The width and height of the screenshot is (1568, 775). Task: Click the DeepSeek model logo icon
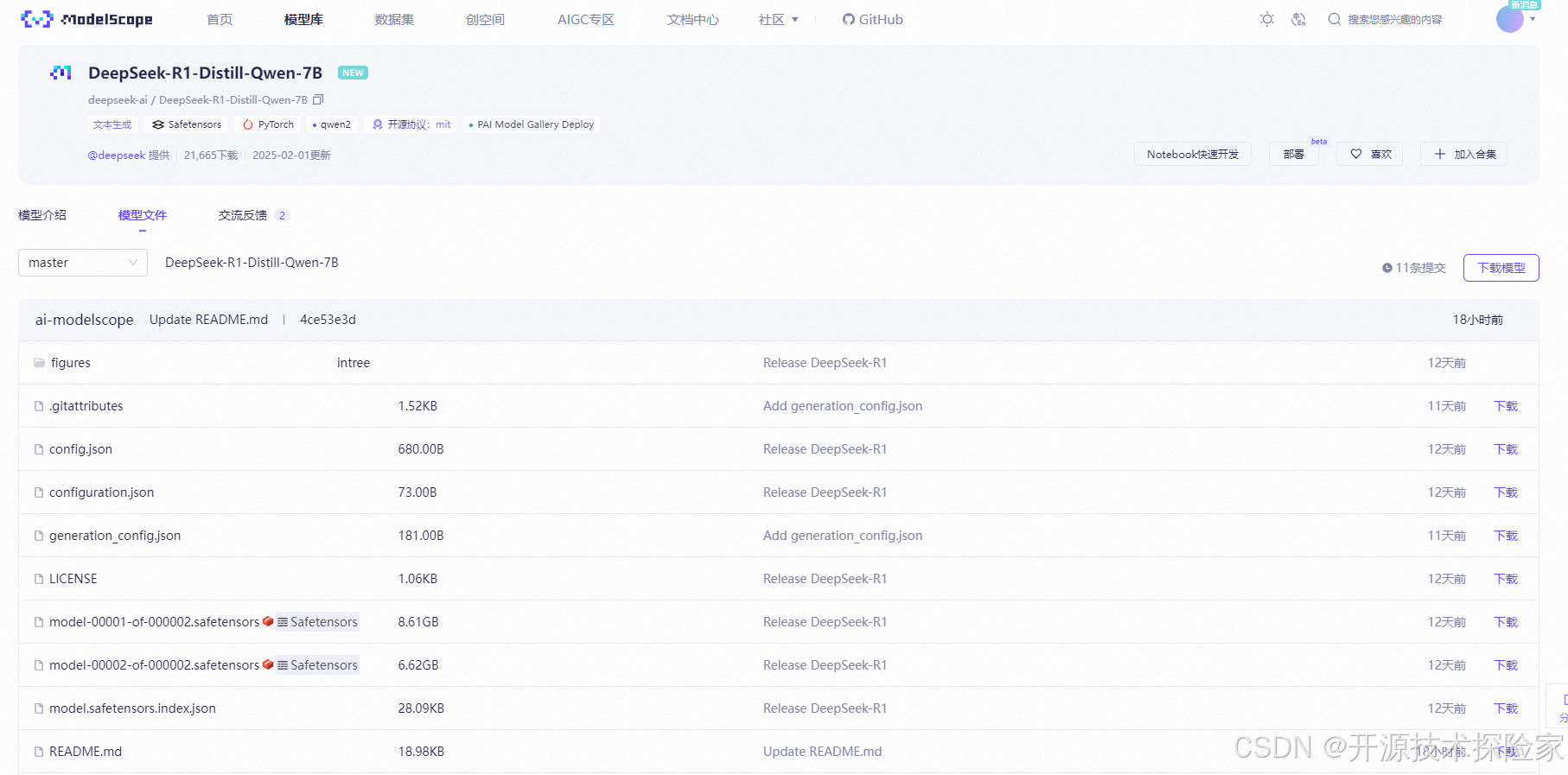61,73
